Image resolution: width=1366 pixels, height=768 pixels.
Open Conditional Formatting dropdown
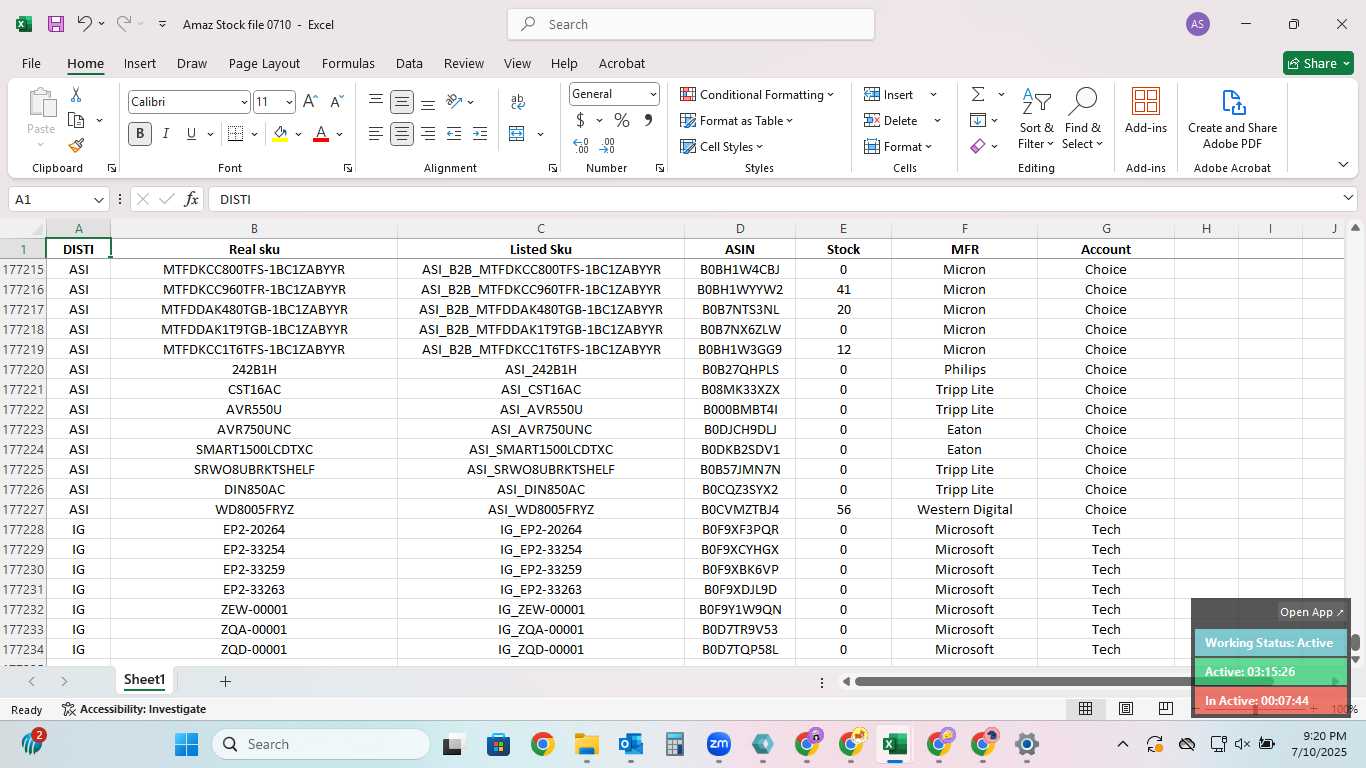tap(756, 94)
